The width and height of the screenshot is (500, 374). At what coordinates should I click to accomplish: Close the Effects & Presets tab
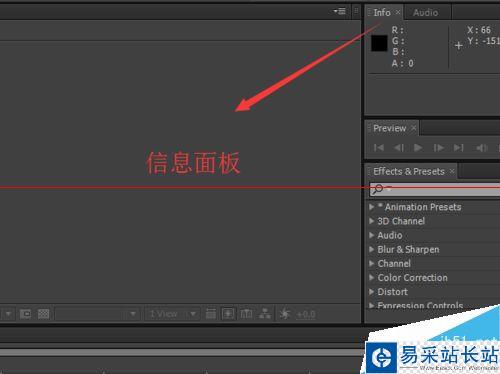(452, 171)
